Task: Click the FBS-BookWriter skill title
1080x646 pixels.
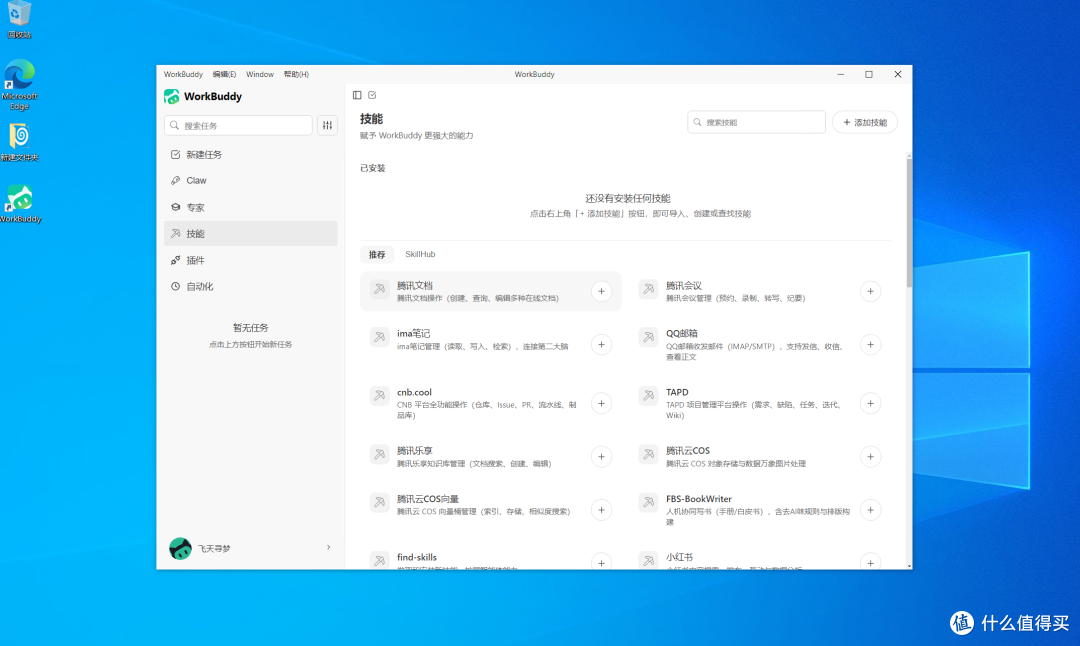Action: [x=698, y=499]
